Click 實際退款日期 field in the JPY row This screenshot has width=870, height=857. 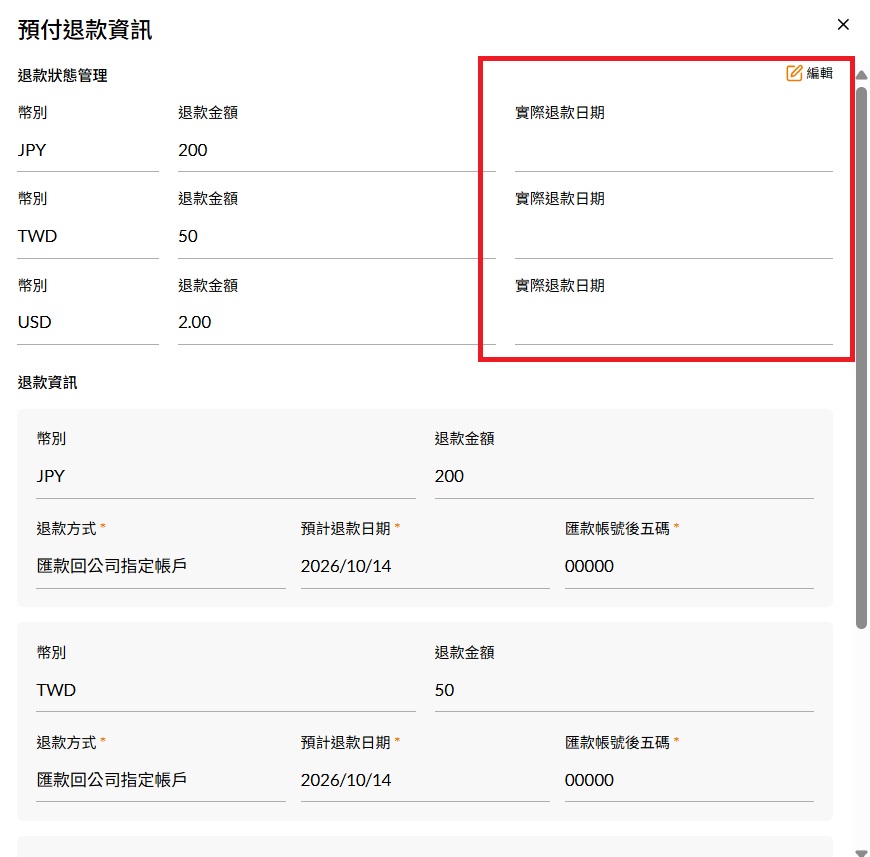674,150
